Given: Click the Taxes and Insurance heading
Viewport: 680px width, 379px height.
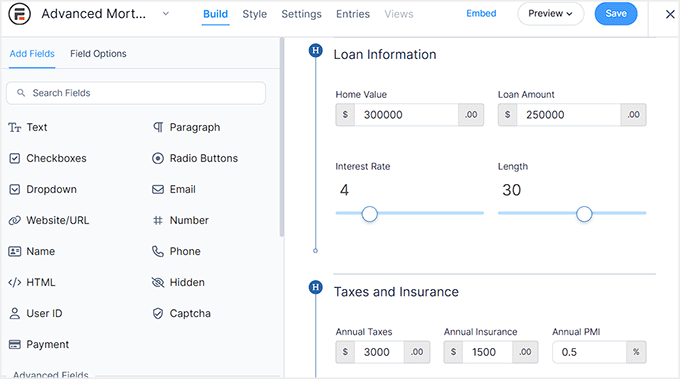Looking at the screenshot, I should click(x=396, y=292).
